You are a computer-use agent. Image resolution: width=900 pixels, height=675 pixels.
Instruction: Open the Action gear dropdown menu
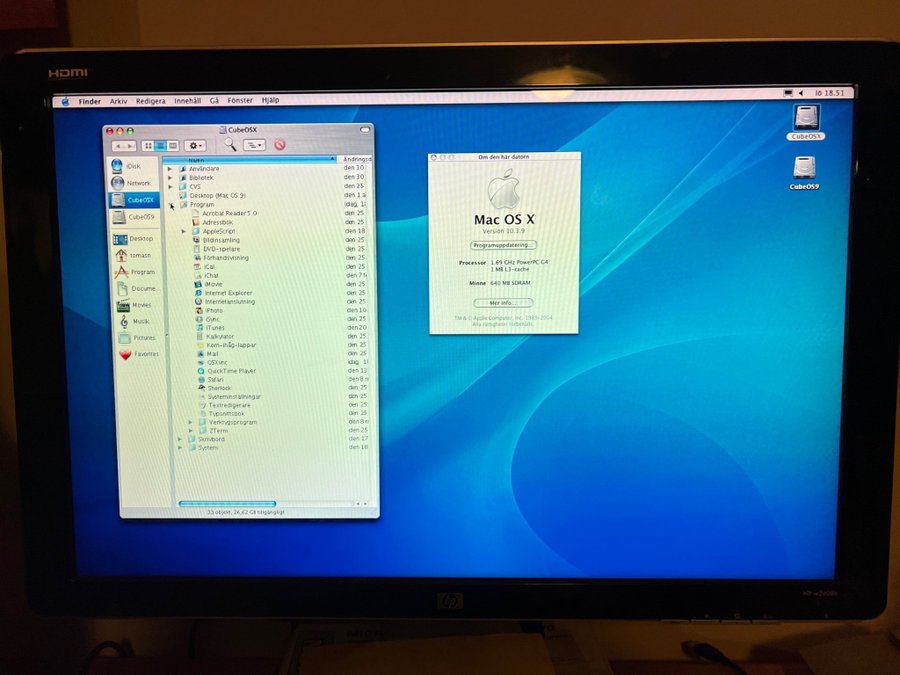[x=195, y=146]
